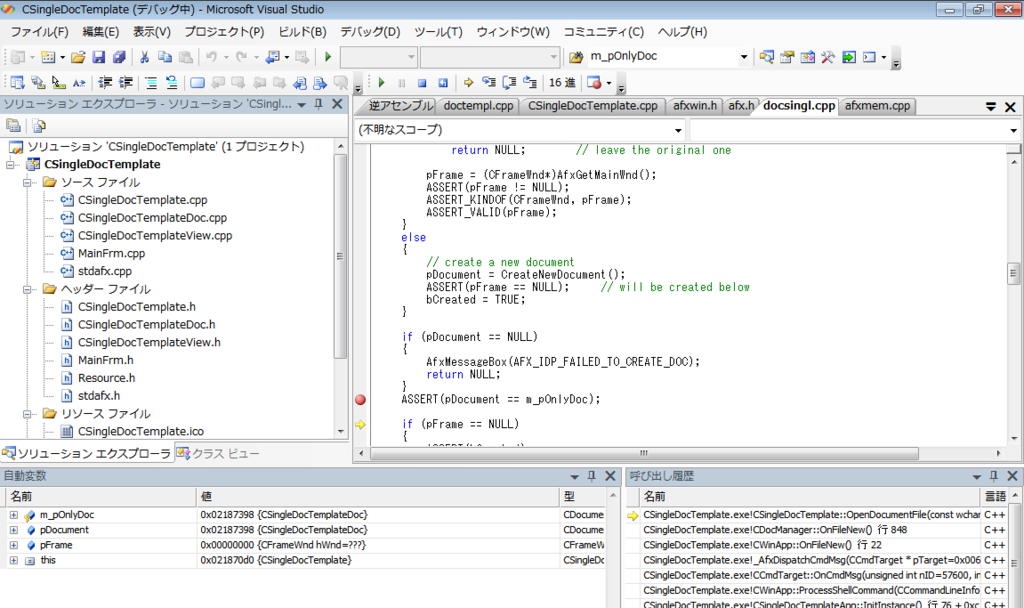Save the current file with floppy icon

(x=98, y=57)
